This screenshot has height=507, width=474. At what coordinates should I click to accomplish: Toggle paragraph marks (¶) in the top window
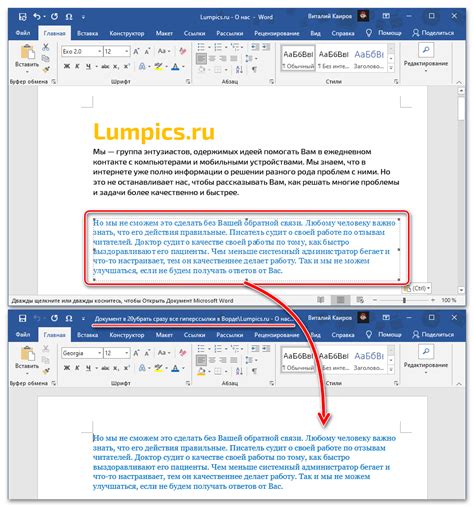254,69
